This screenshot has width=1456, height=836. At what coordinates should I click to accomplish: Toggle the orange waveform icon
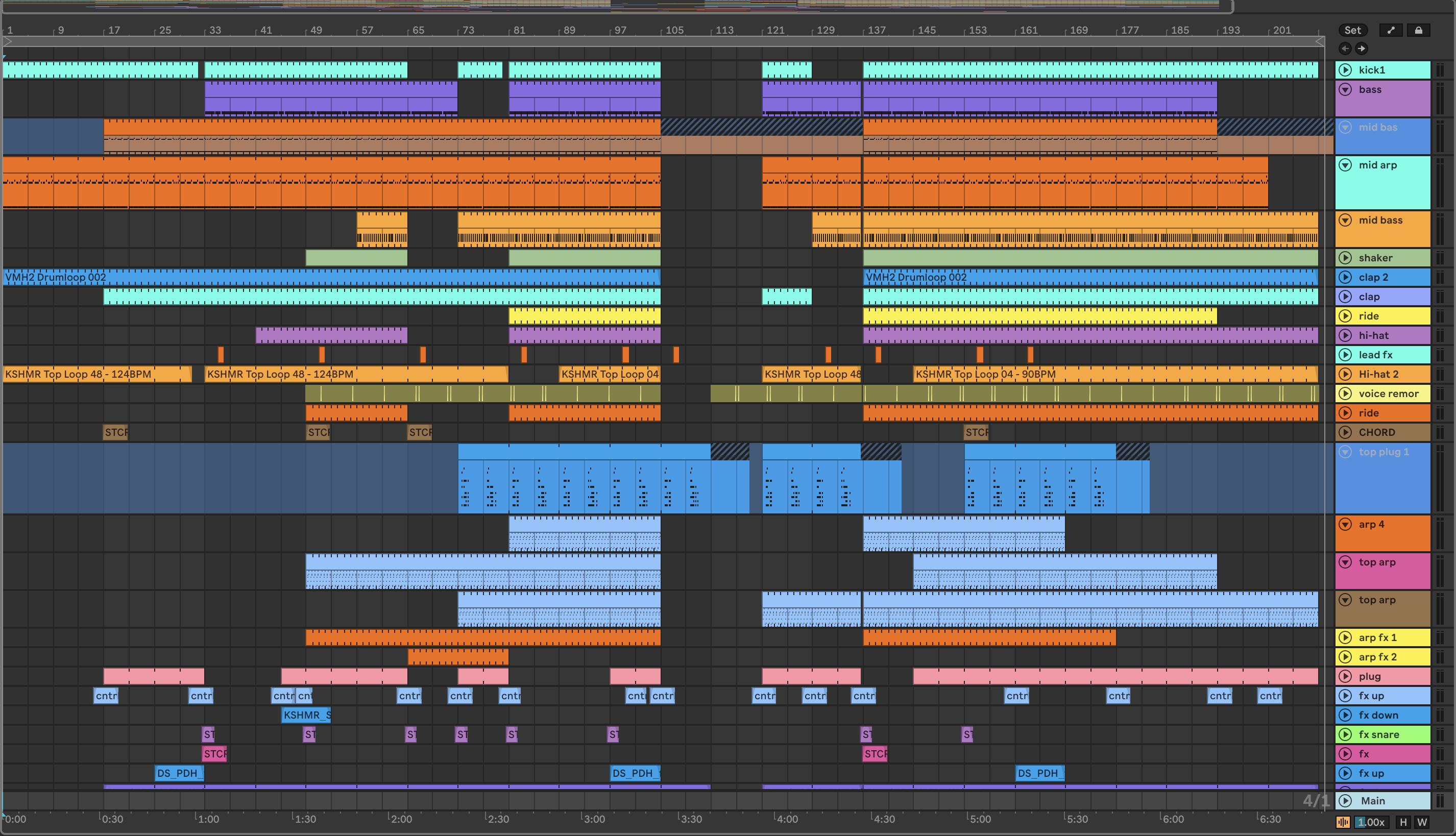tap(1343, 822)
